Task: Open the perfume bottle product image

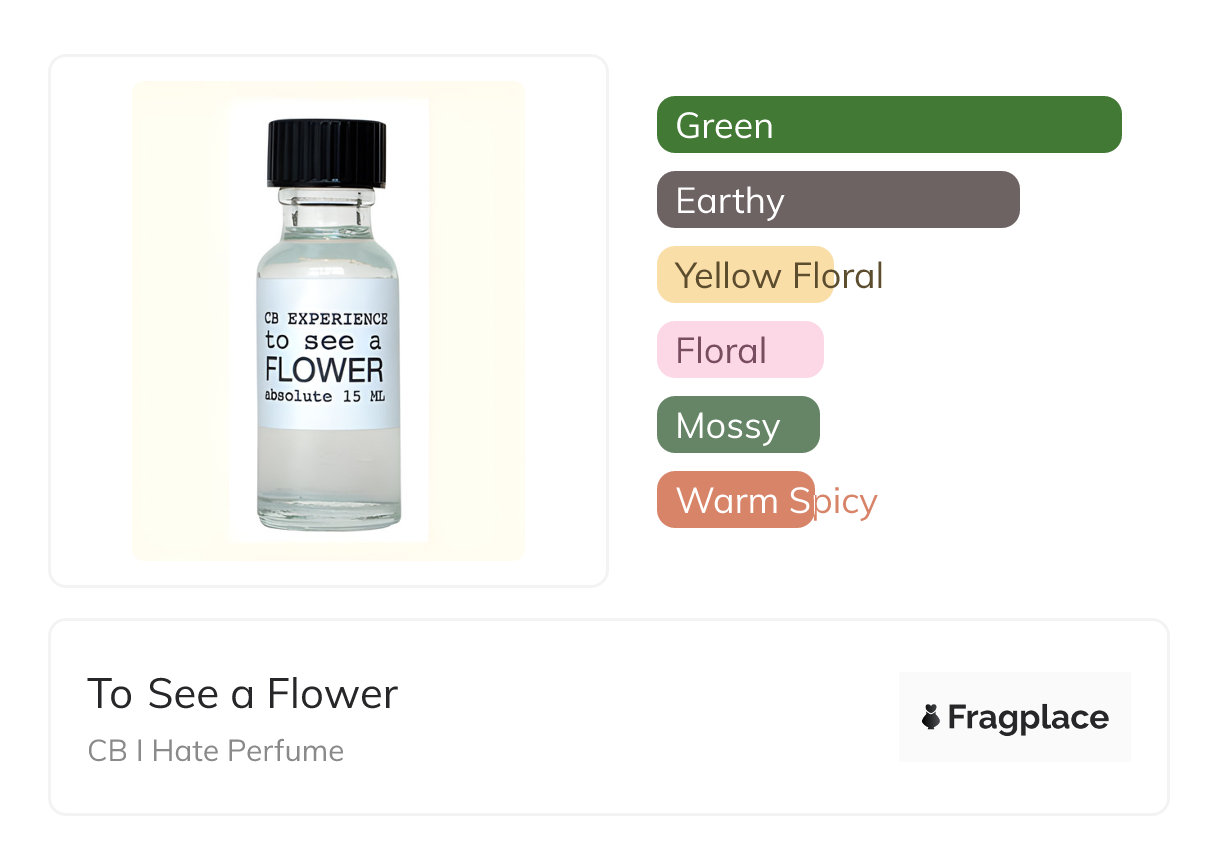Action: (x=329, y=320)
